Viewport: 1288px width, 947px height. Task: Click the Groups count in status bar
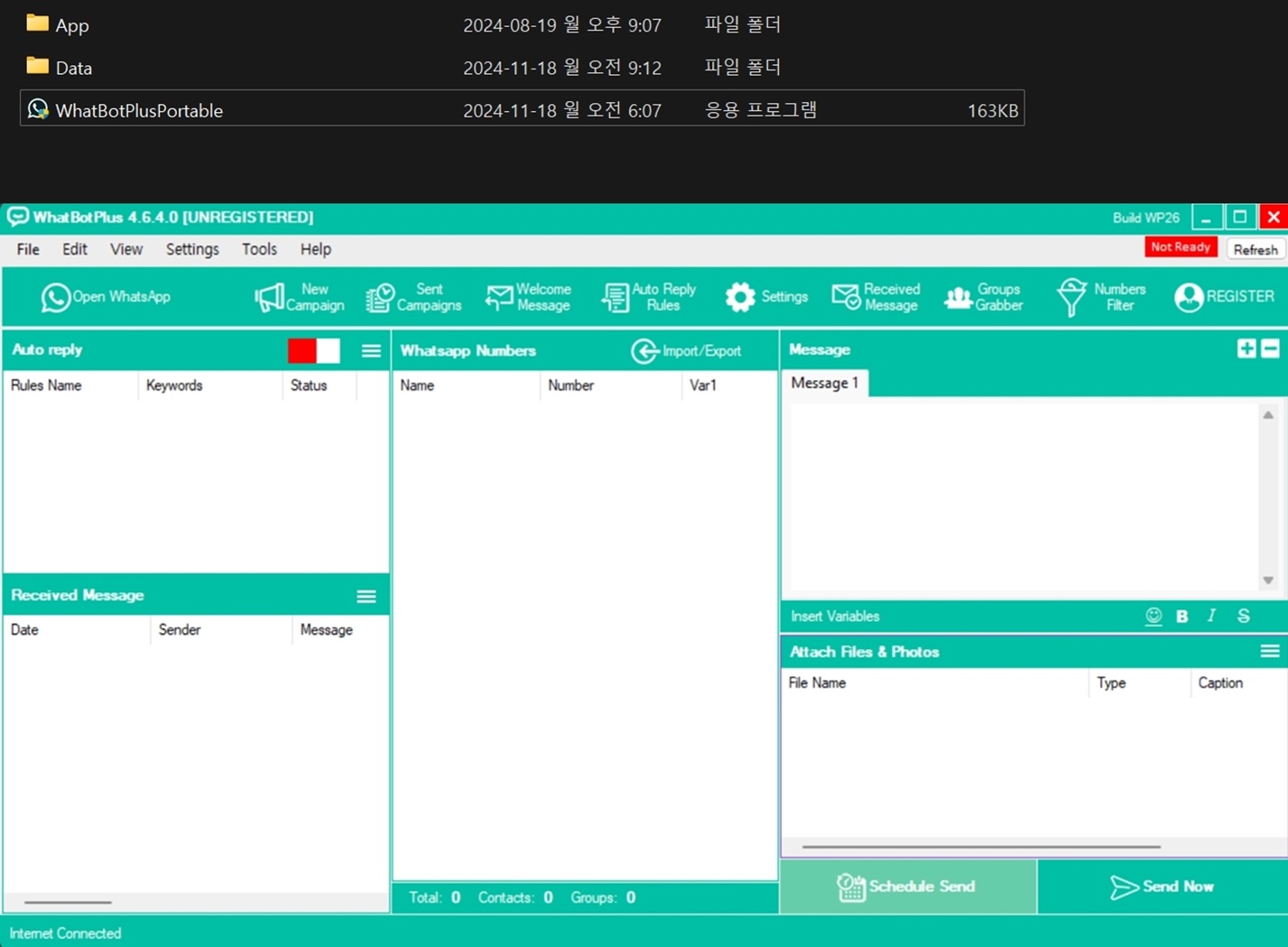603,897
